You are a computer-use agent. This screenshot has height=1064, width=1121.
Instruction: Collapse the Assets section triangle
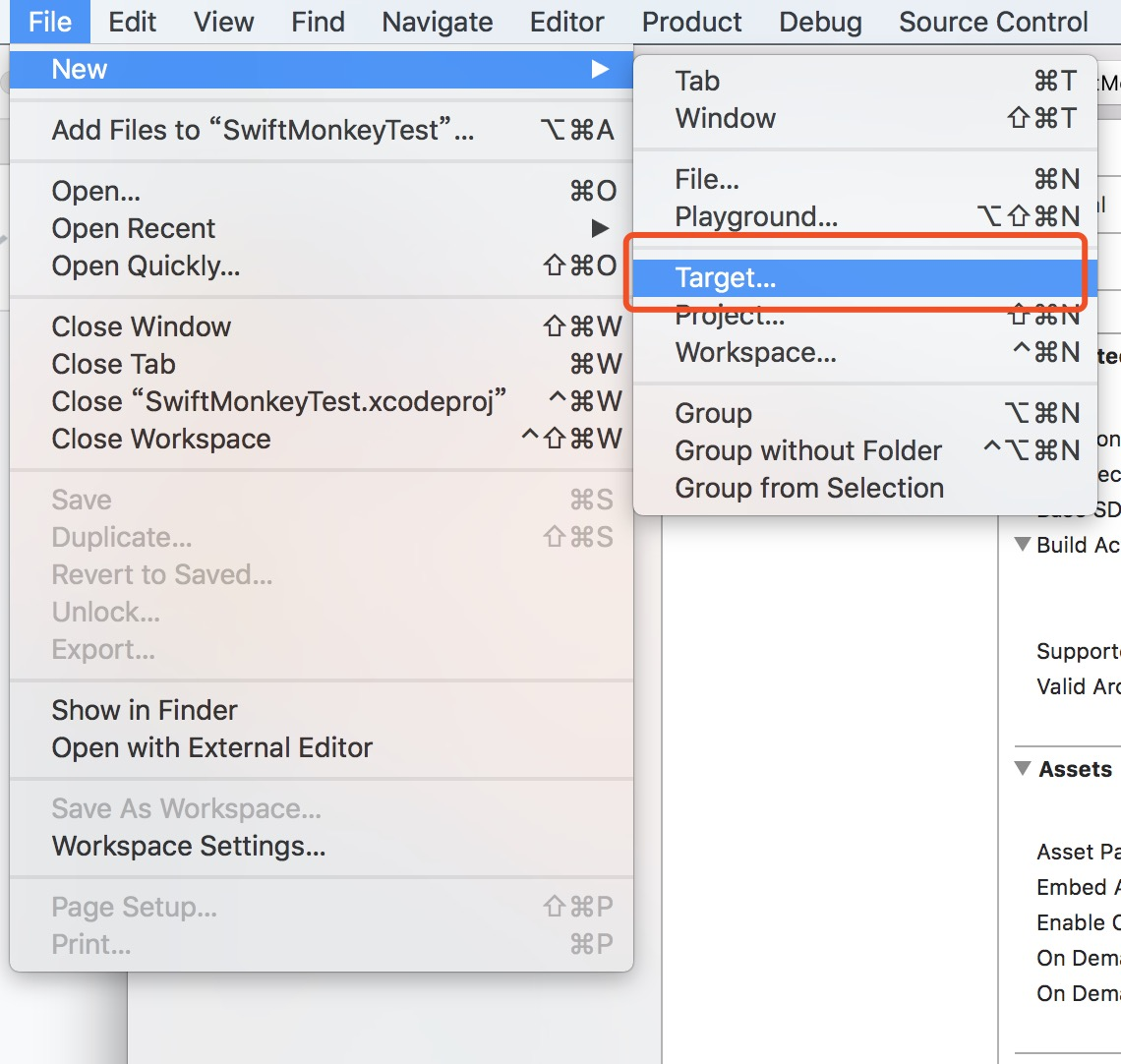[x=1023, y=769]
